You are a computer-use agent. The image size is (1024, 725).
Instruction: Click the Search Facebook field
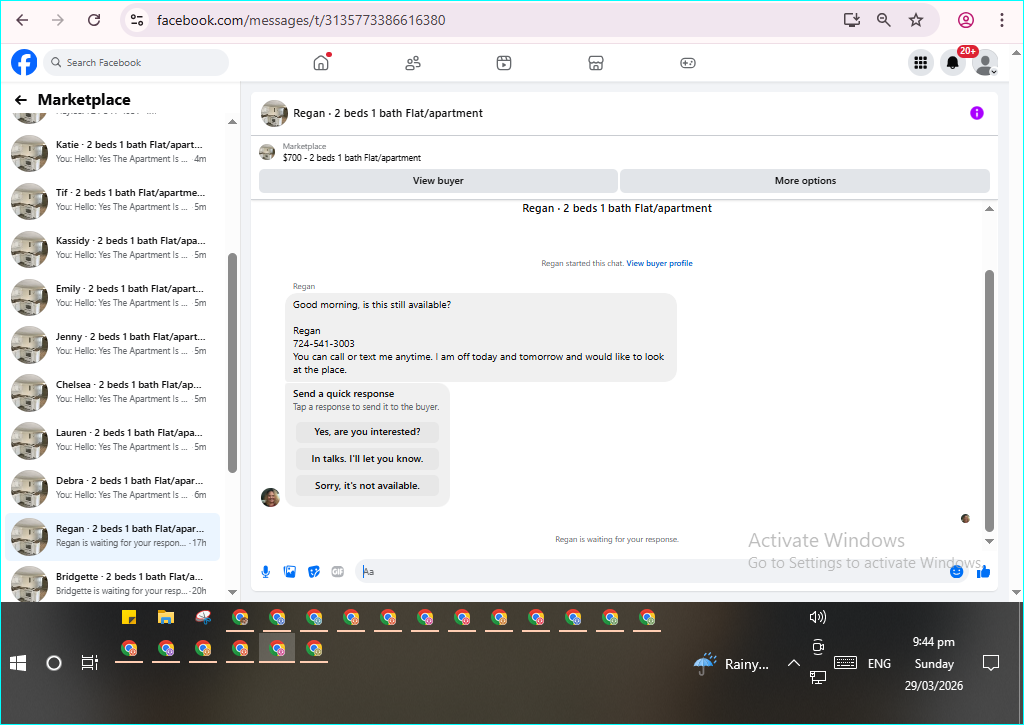tap(136, 63)
